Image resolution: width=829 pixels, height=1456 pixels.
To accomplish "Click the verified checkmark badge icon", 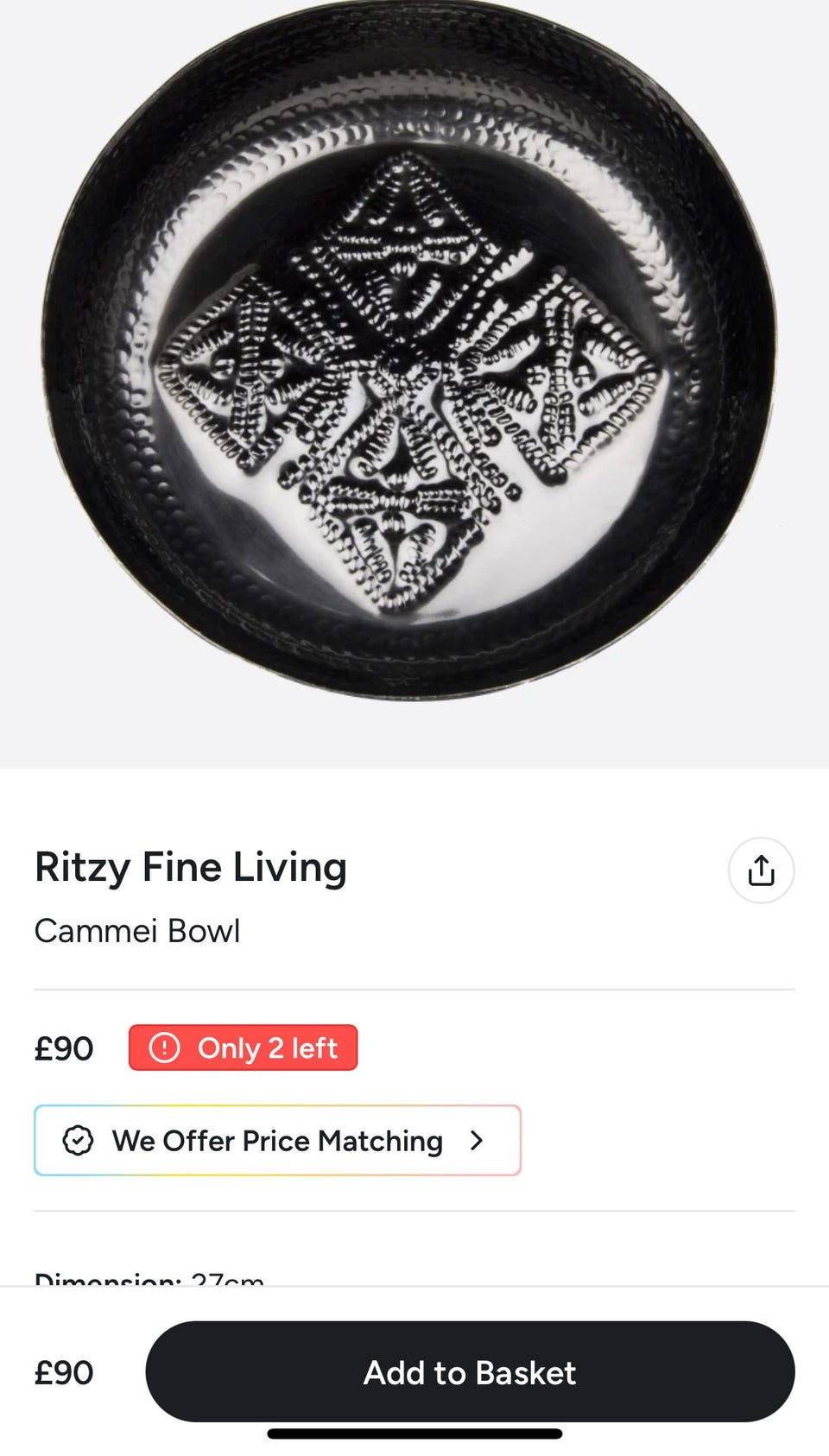I will point(78,1141).
